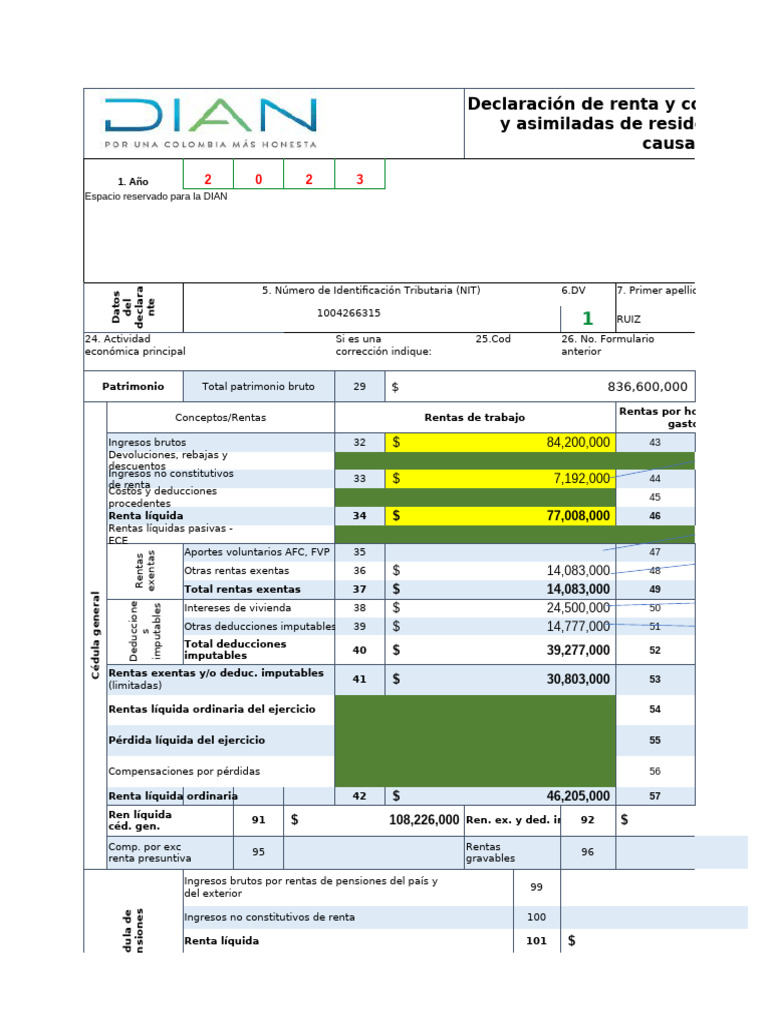Select the "Ingresos brutos" row label
The width and height of the screenshot is (768, 1024).
221,442
